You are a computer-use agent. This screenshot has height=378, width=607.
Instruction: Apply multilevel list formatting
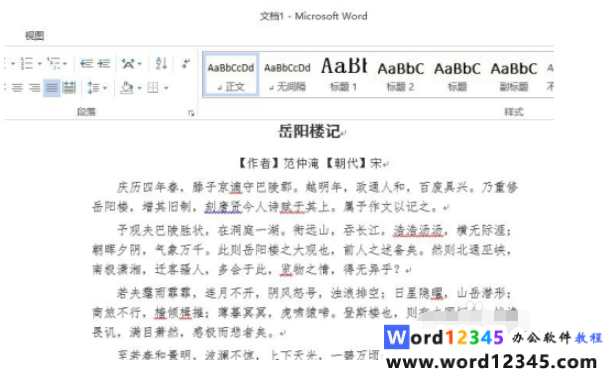point(53,63)
